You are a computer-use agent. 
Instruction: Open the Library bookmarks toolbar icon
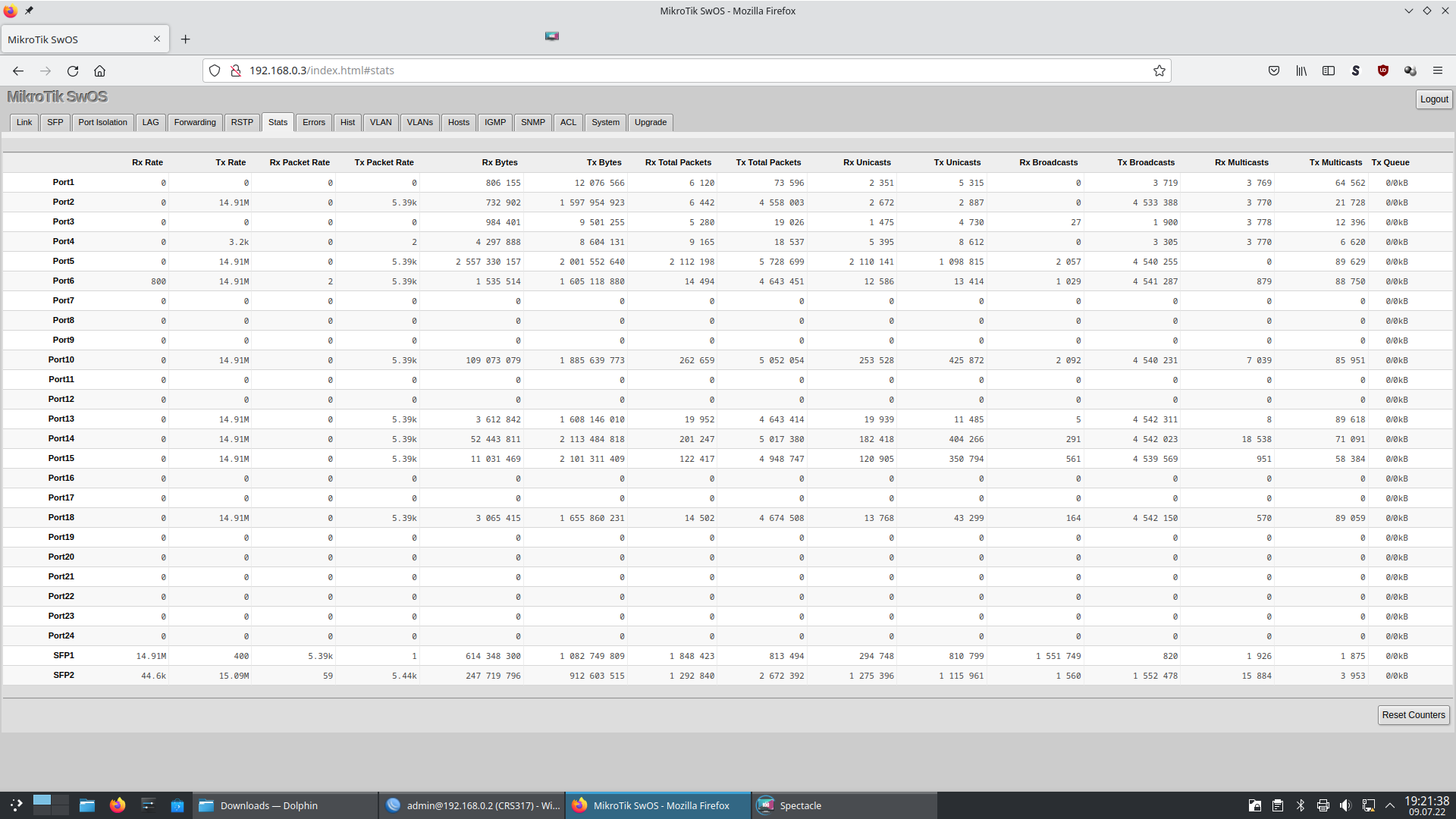[x=1301, y=71]
